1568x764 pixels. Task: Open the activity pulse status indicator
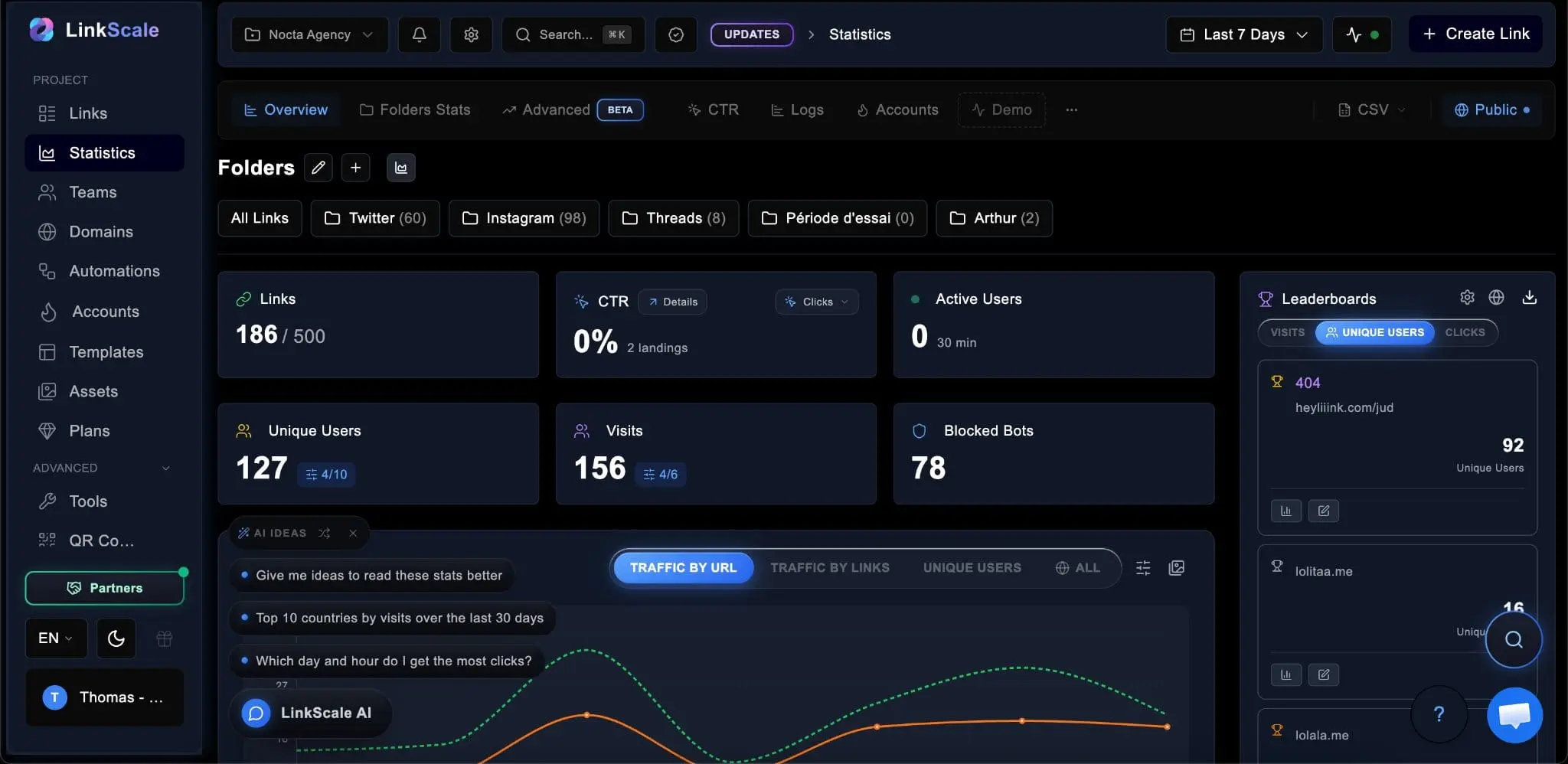[x=1361, y=34]
